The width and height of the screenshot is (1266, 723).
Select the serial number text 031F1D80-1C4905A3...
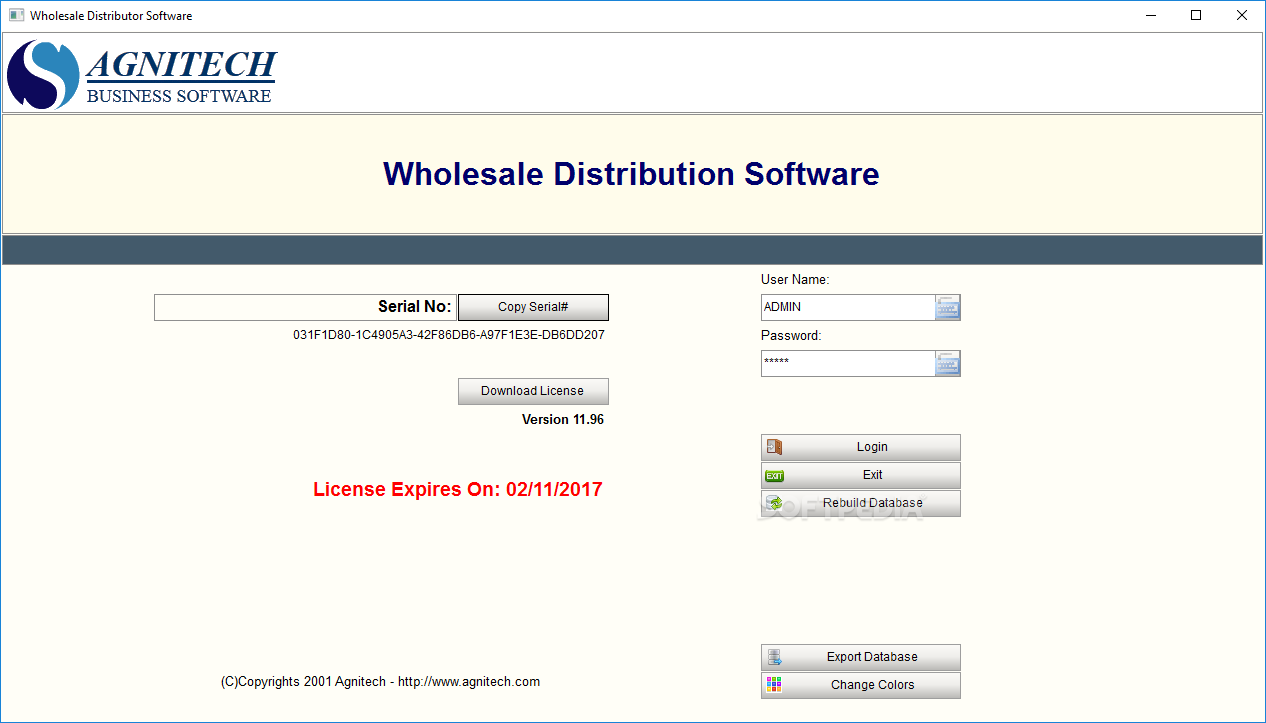[449, 335]
